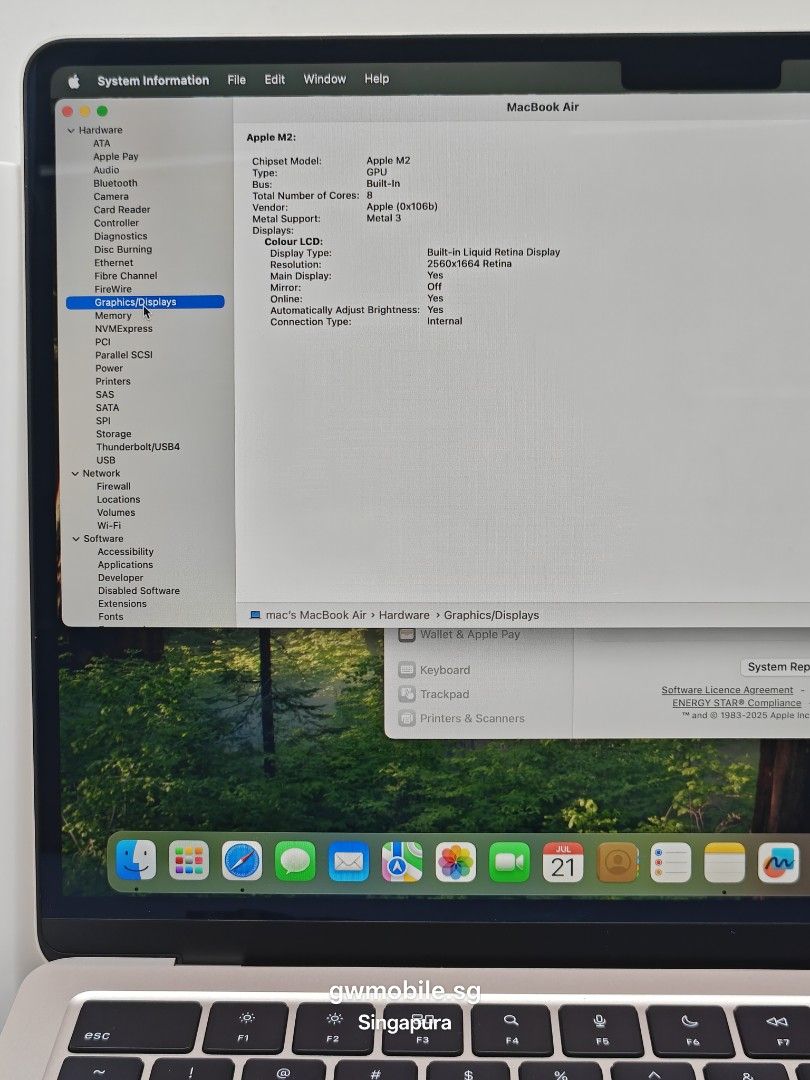Open the System Information menu

point(153,81)
